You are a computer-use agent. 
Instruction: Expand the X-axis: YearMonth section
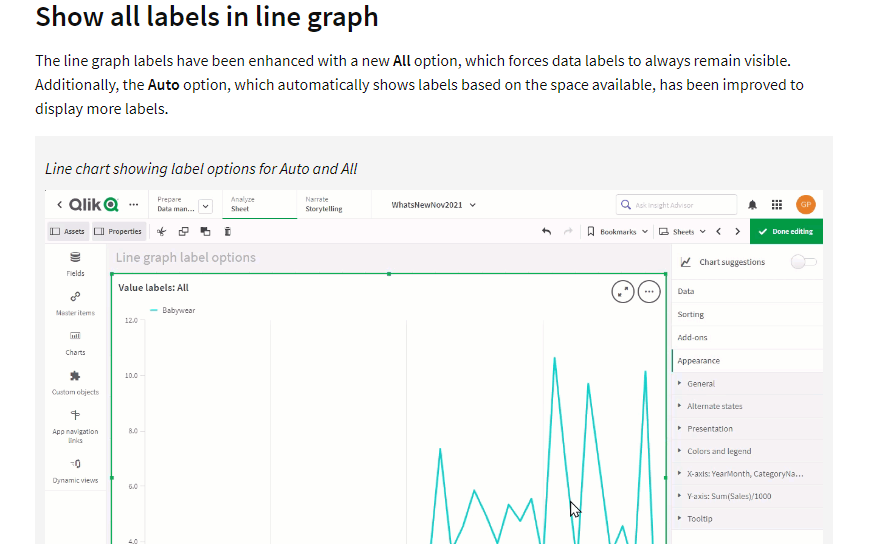click(x=747, y=473)
